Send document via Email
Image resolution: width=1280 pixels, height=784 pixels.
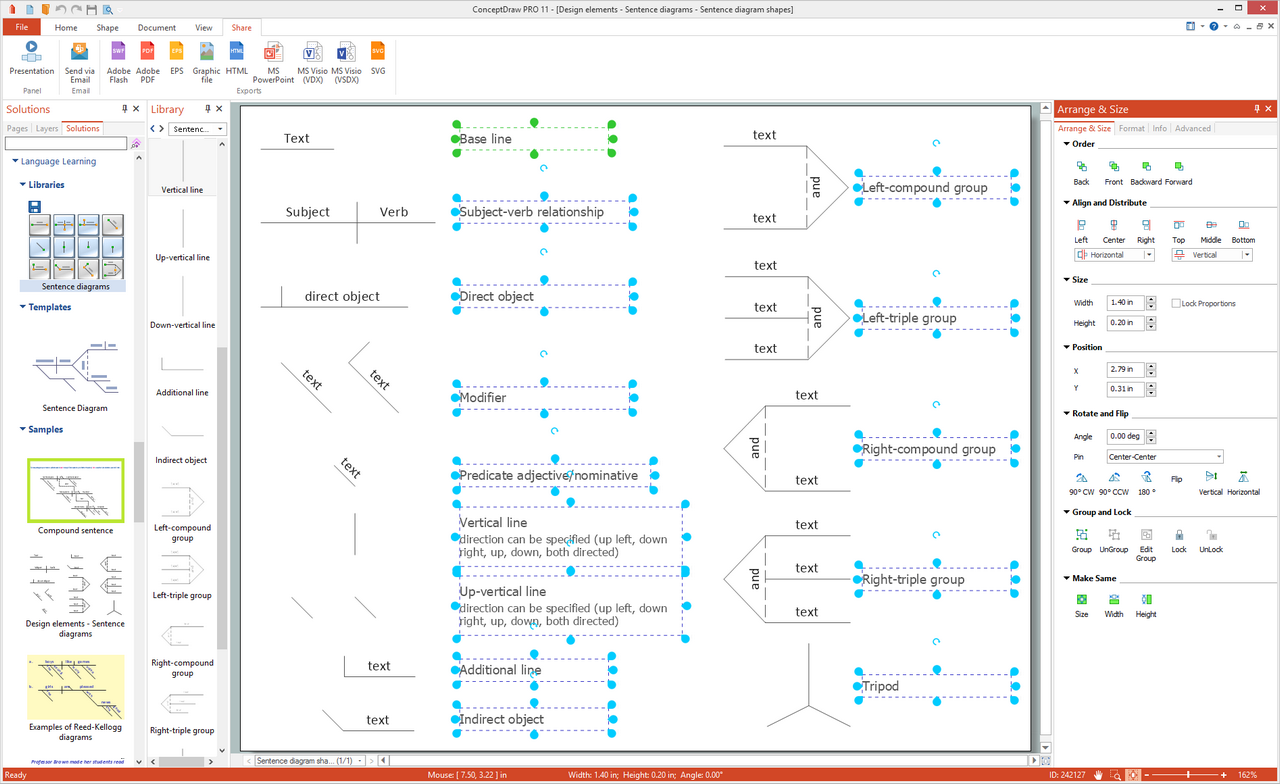coord(80,62)
